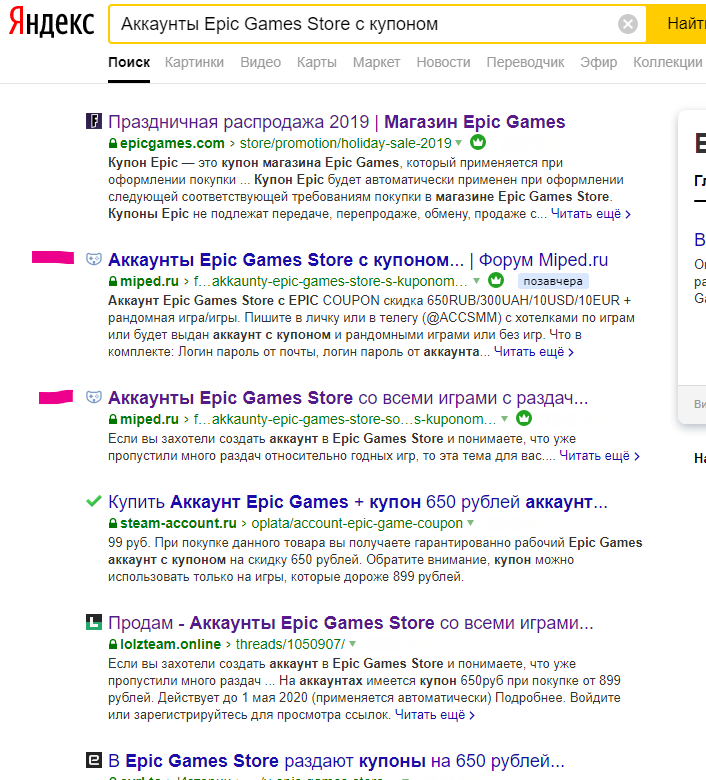Expand the dropdown arrow next to the steam-account.ru URL
This screenshot has width=706, height=780.
tap(470, 523)
